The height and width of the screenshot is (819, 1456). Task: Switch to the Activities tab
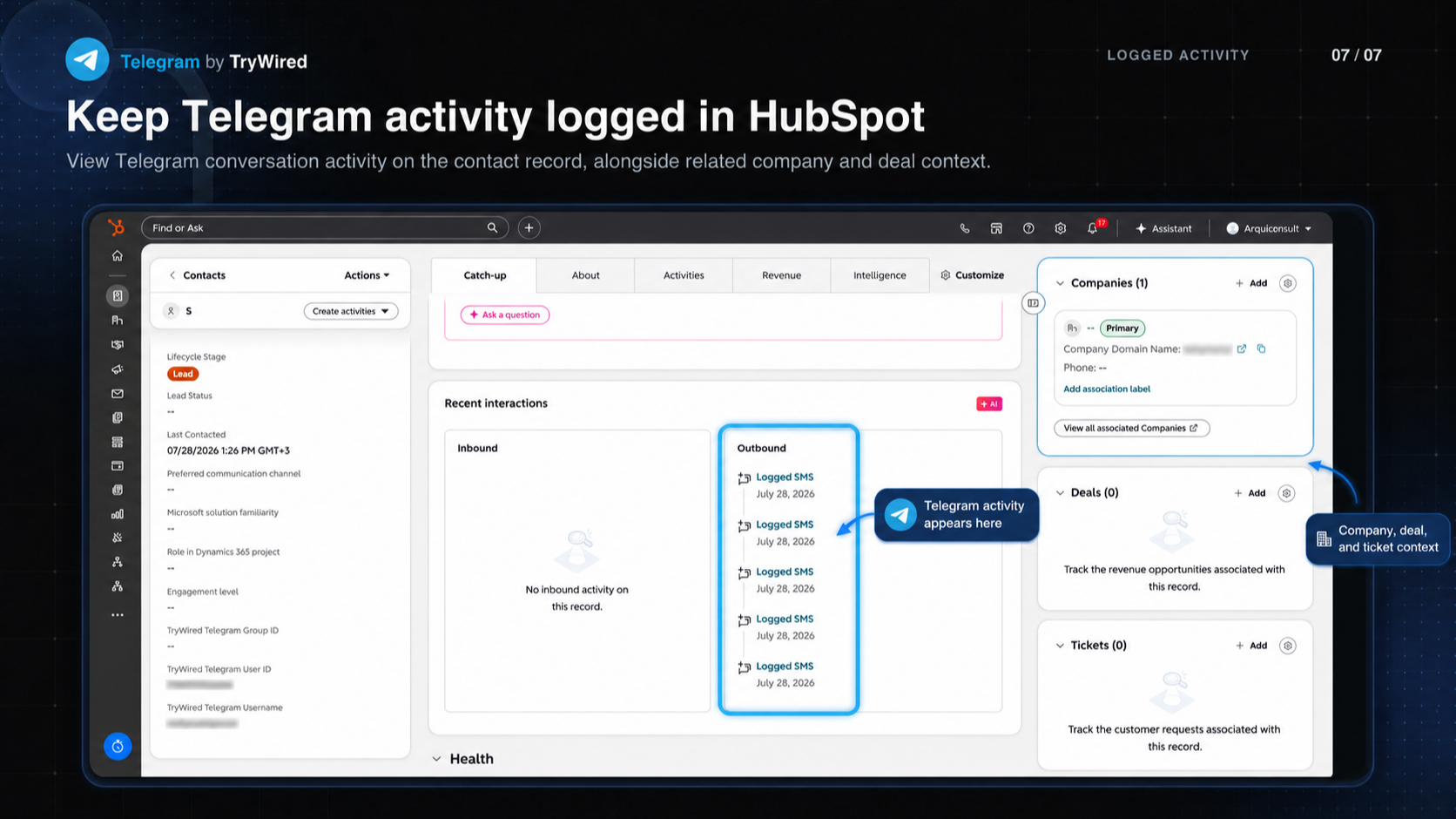click(684, 275)
